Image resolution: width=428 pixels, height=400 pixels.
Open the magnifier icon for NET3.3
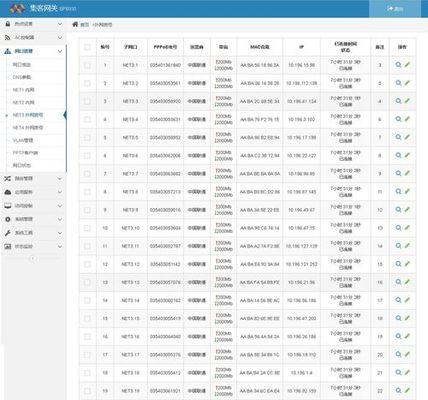(x=398, y=101)
